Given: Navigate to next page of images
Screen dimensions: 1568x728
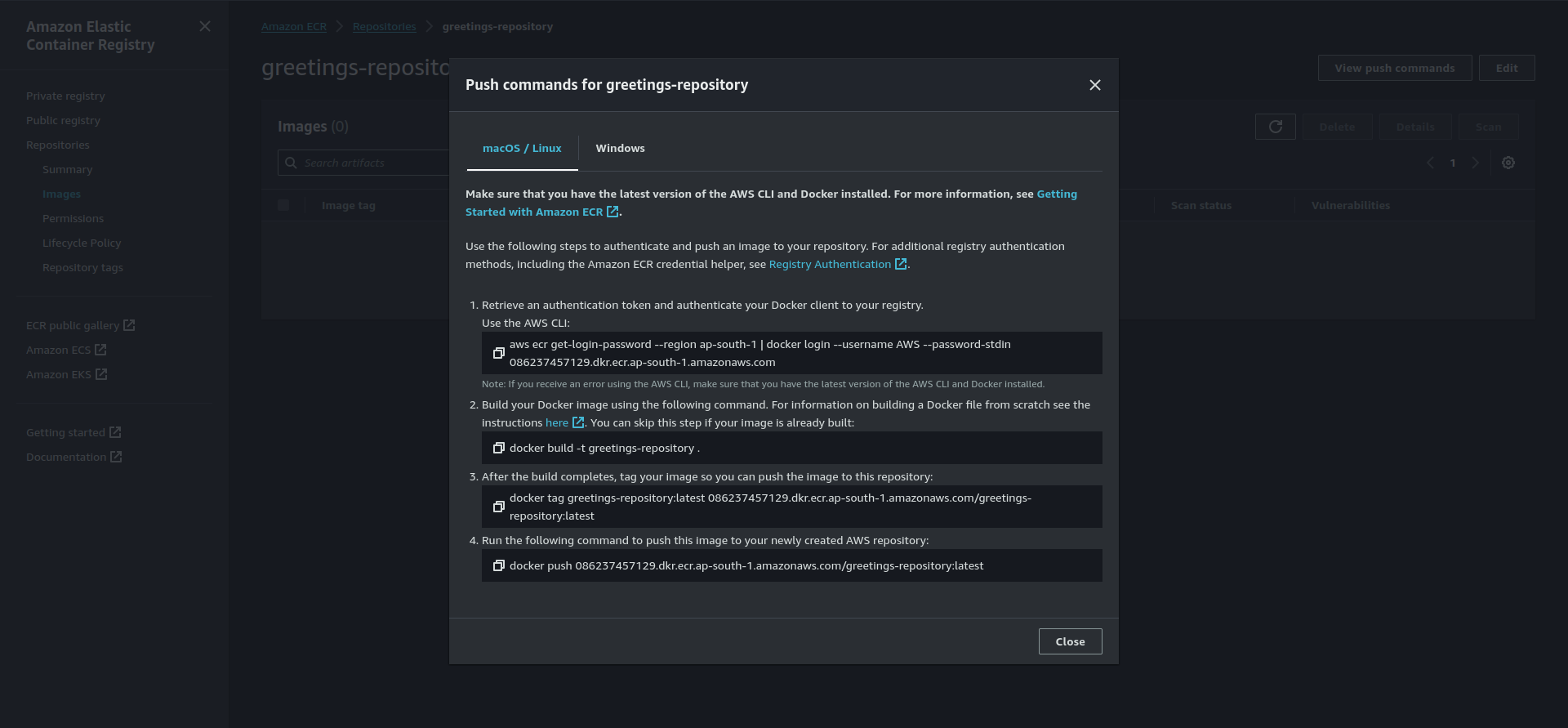Looking at the screenshot, I should pos(1476,163).
